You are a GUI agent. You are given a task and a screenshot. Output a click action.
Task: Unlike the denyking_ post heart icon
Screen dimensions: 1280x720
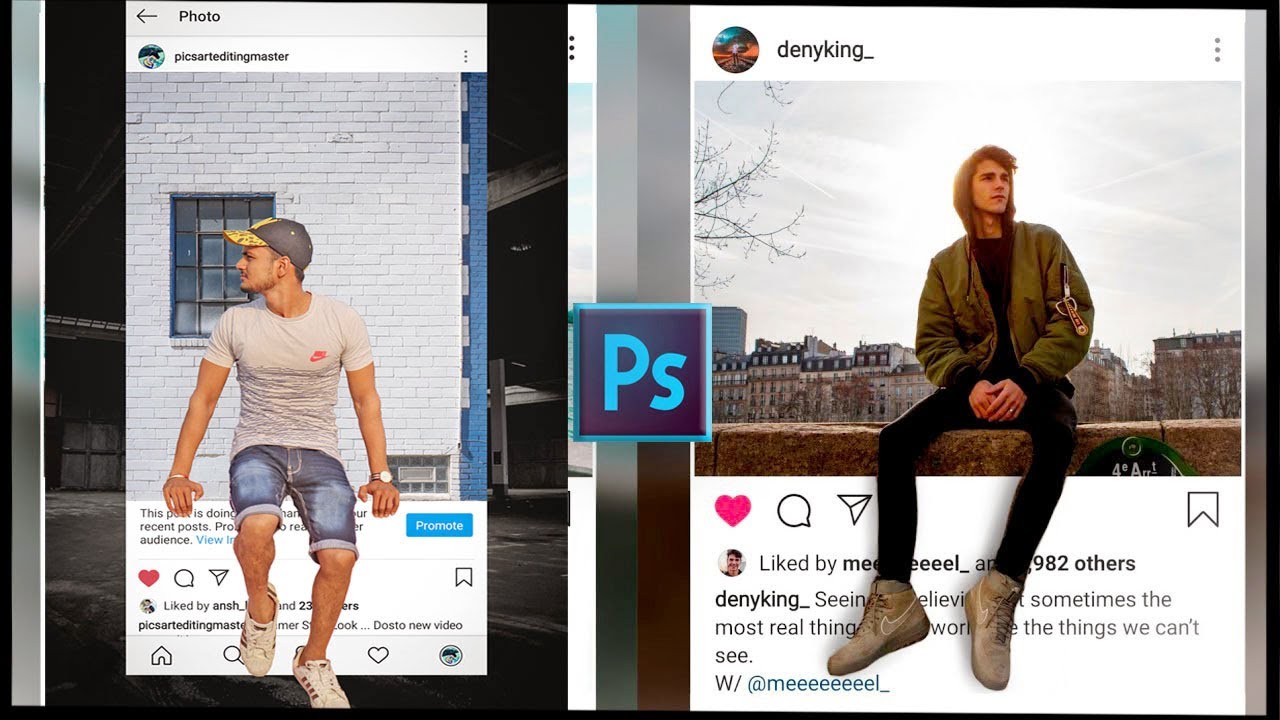coord(733,510)
